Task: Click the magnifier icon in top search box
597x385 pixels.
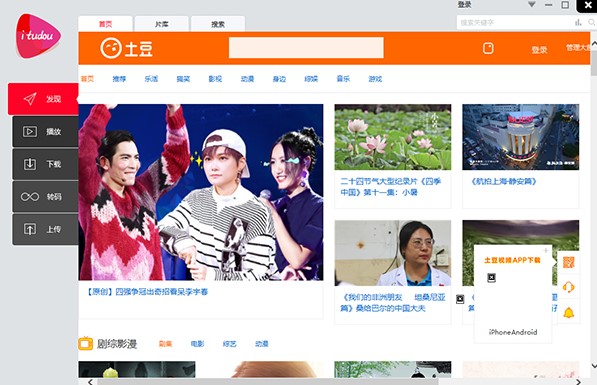Action: [x=591, y=22]
